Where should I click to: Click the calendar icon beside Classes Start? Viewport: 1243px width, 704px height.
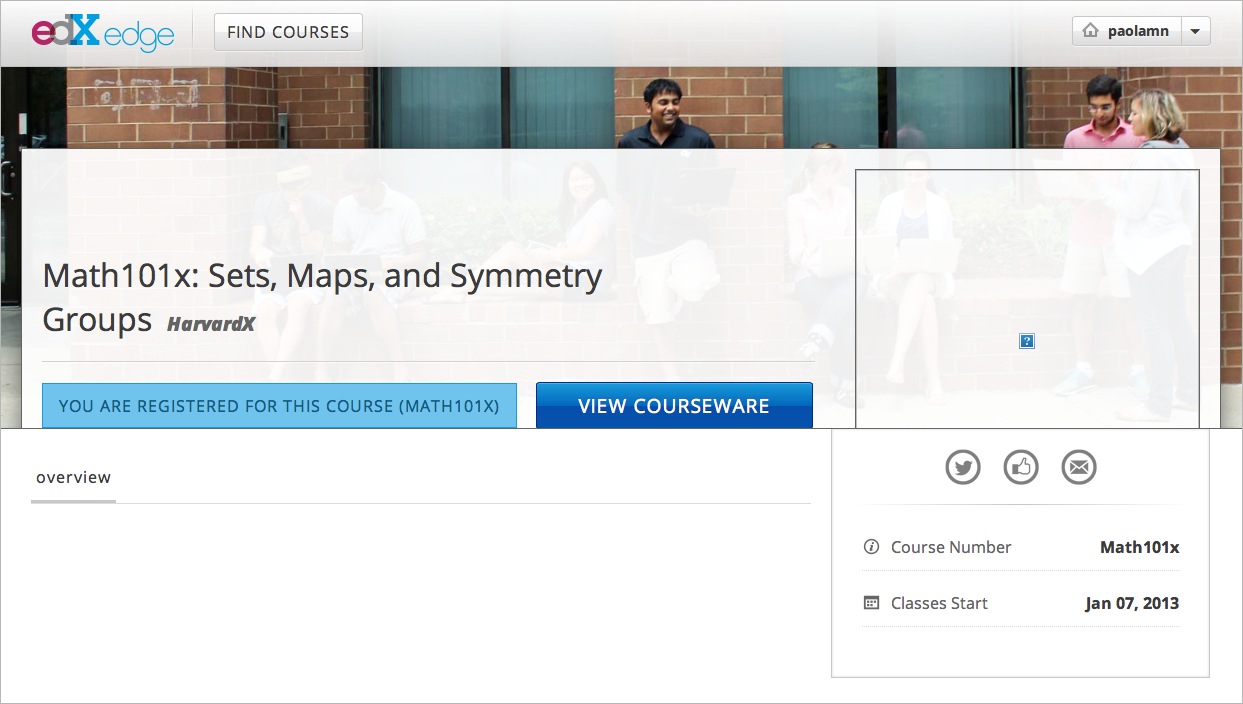point(871,603)
